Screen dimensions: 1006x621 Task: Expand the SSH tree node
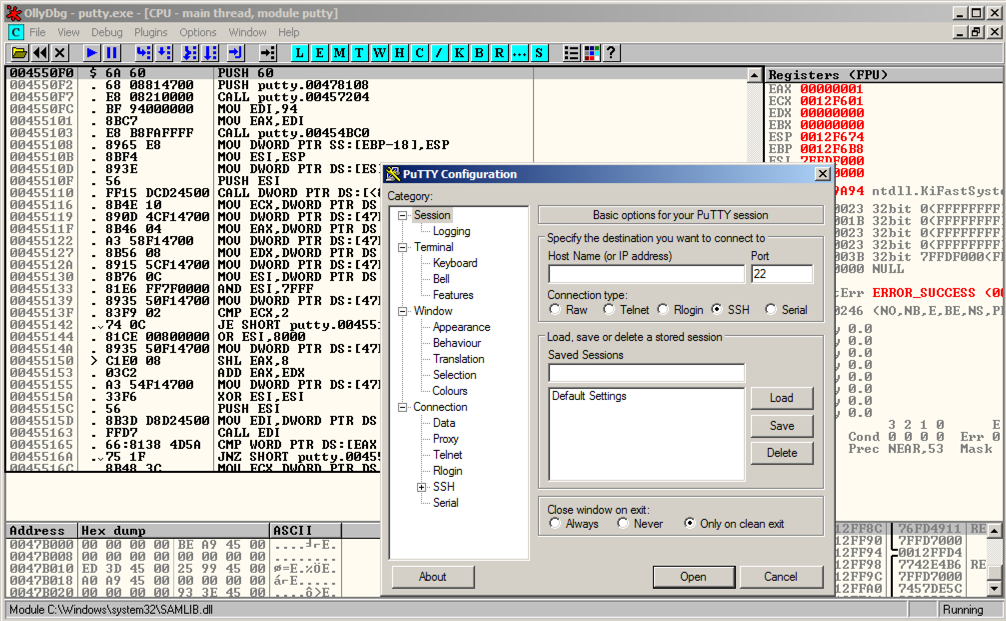(422, 487)
